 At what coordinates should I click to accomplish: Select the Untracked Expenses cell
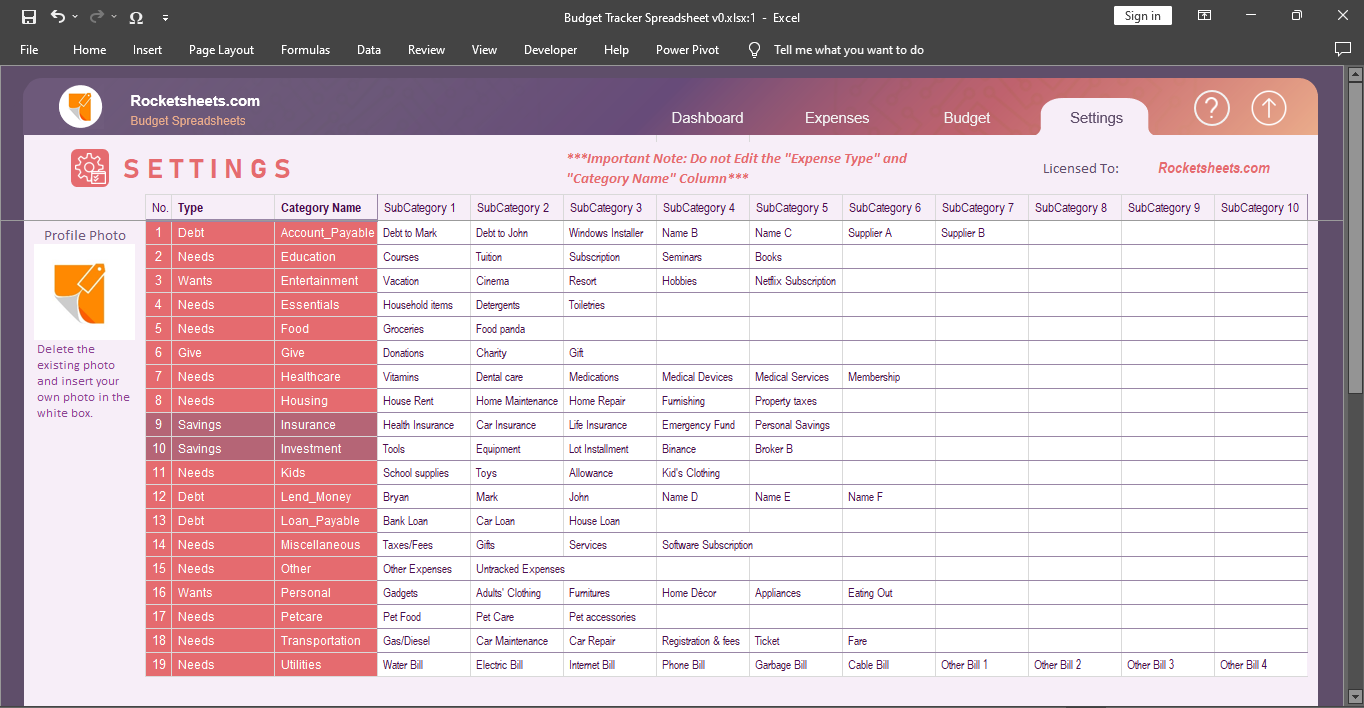tap(517, 569)
